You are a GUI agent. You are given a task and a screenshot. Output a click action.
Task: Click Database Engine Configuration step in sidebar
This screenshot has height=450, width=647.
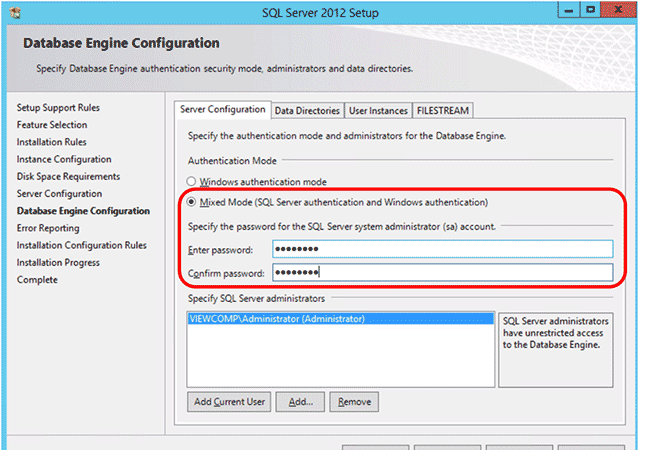tap(83, 211)
